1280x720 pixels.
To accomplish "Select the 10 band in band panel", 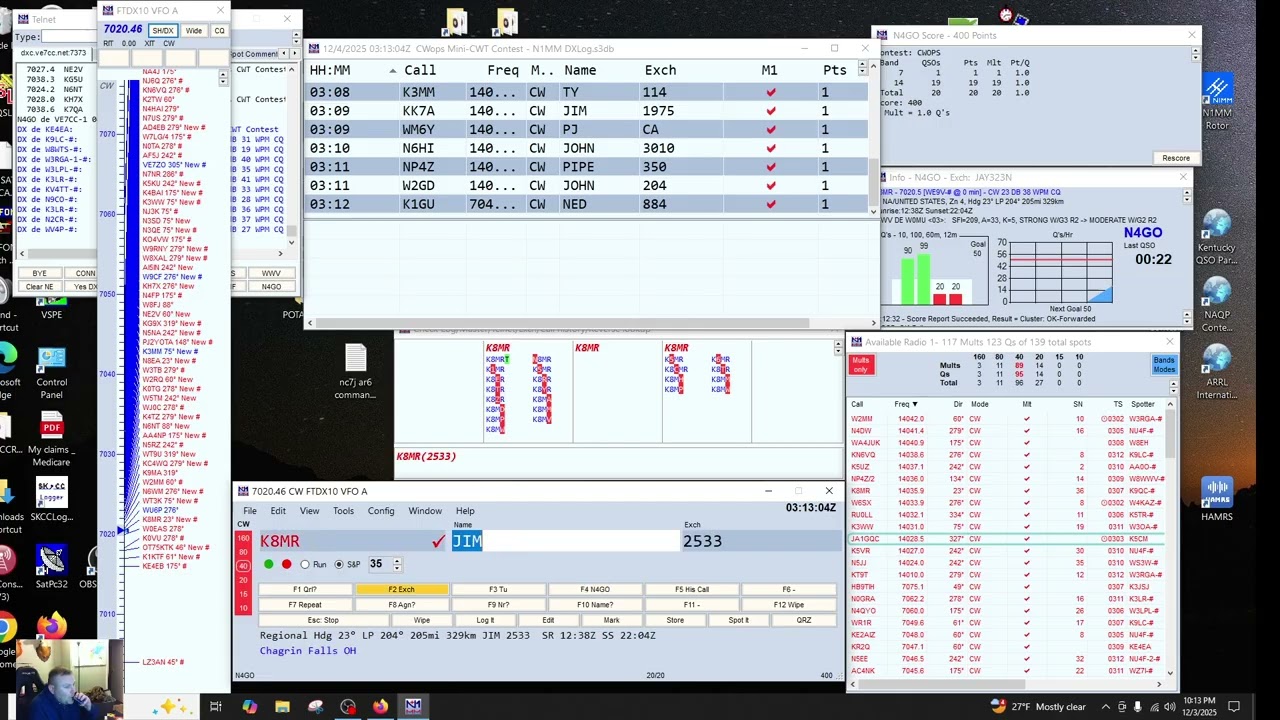I will pyautogui.click(x=243, y=608).
